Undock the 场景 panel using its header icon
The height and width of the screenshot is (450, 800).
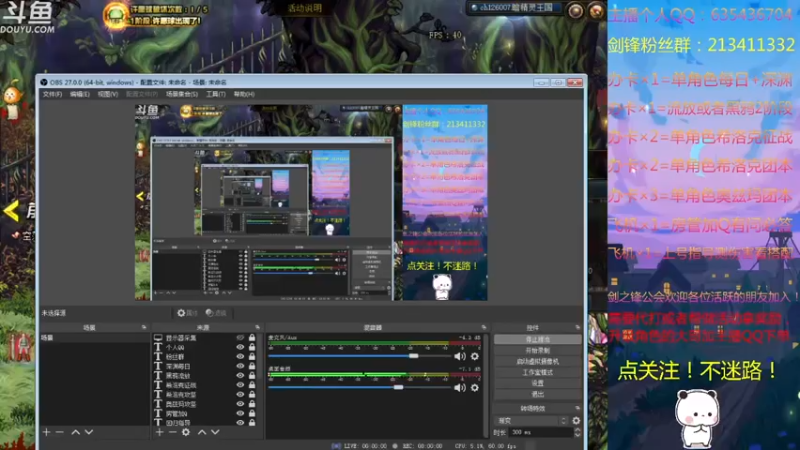144,327
